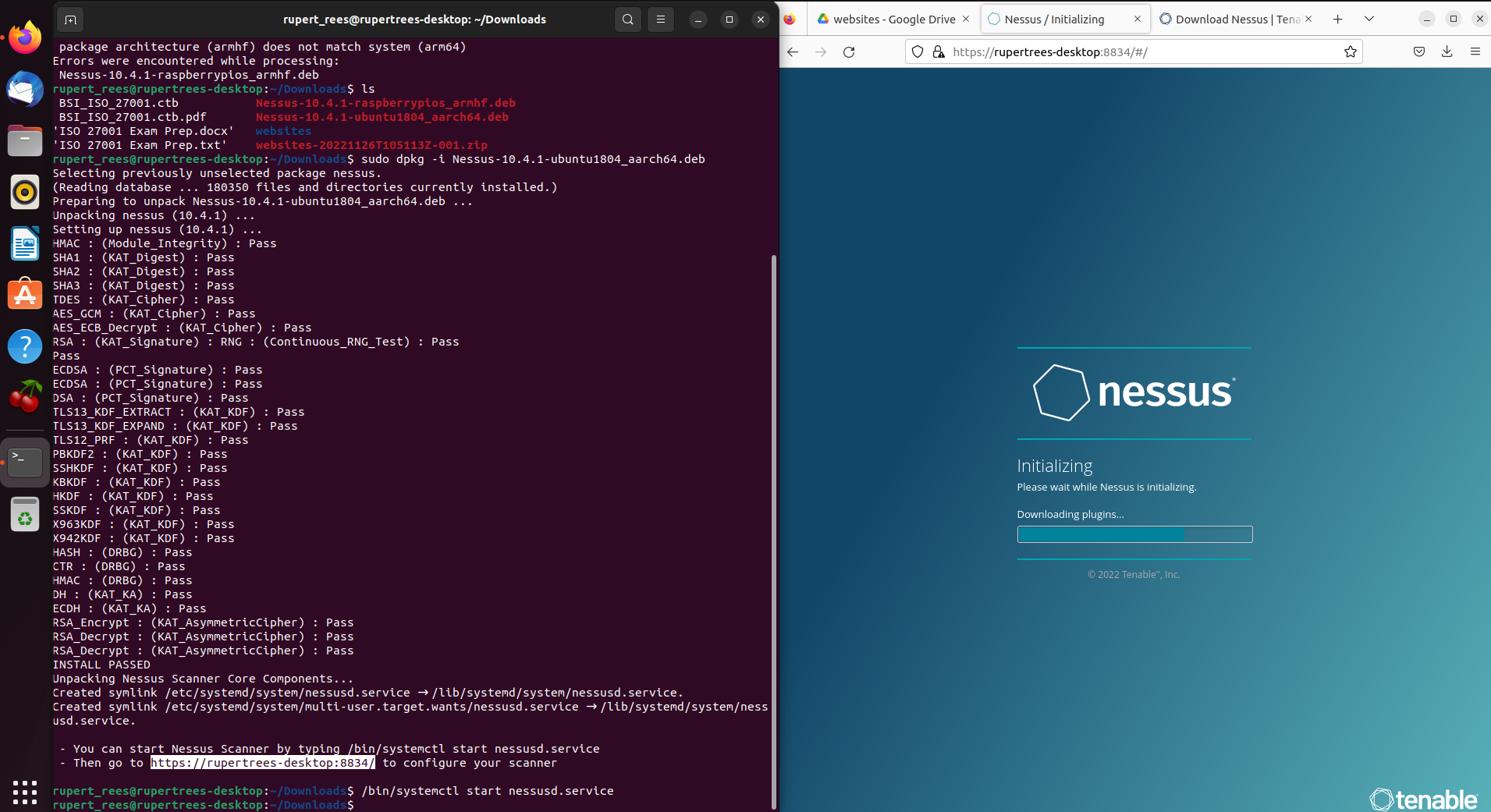Switch to Download Nessus tab

coord(1230,20)
